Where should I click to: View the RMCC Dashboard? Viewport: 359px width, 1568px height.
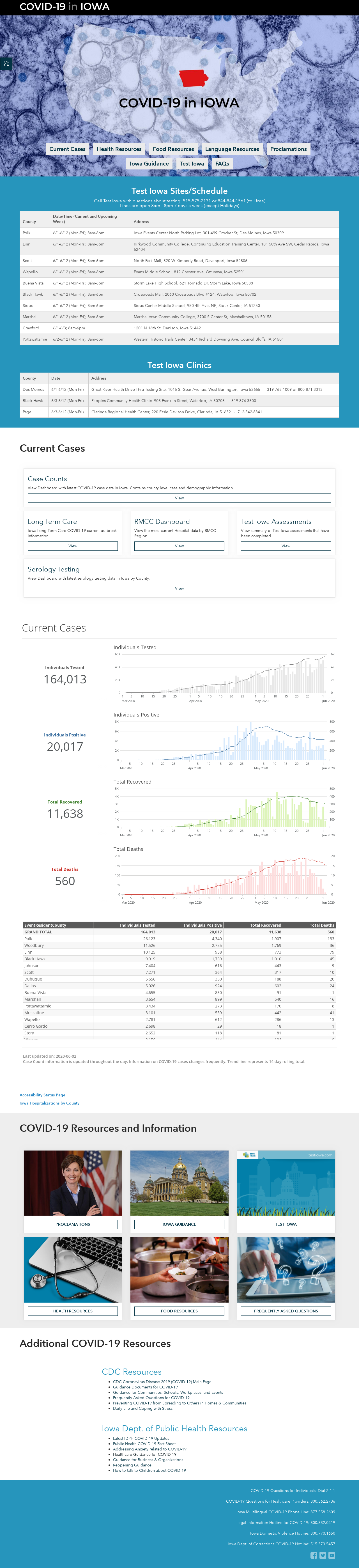(179, 546)
